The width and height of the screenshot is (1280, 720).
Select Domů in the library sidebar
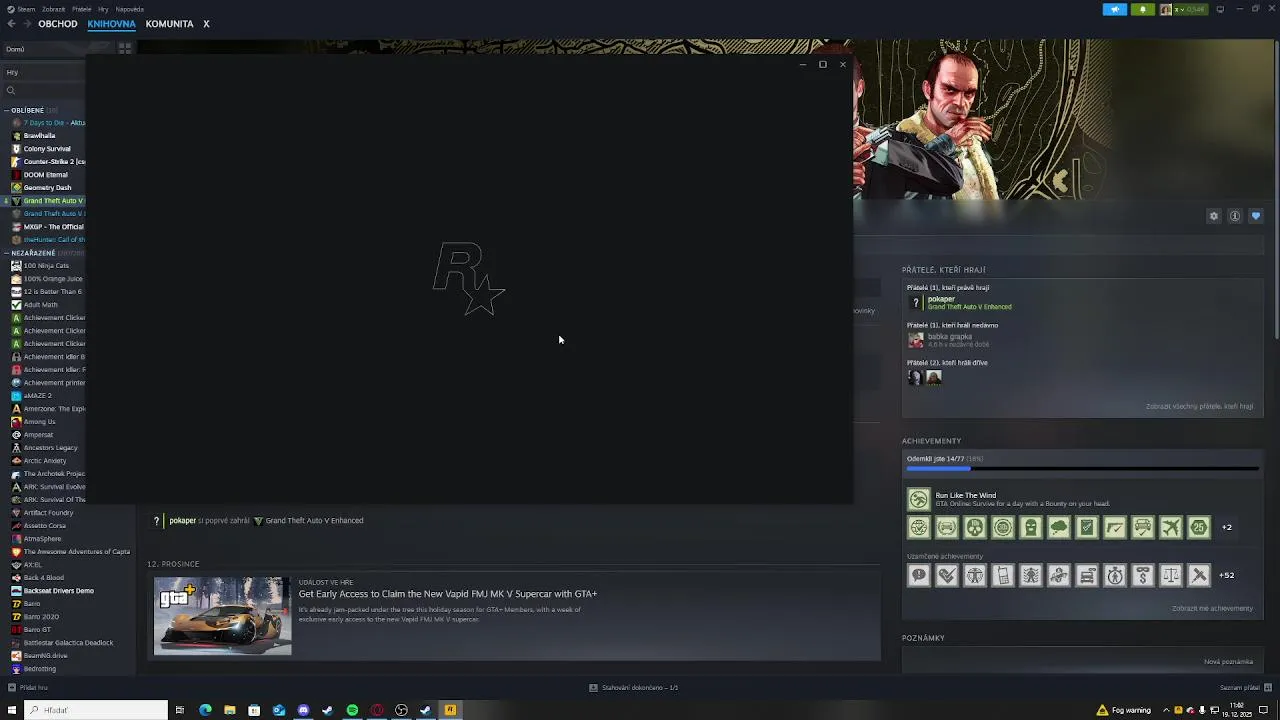point(15,49)
